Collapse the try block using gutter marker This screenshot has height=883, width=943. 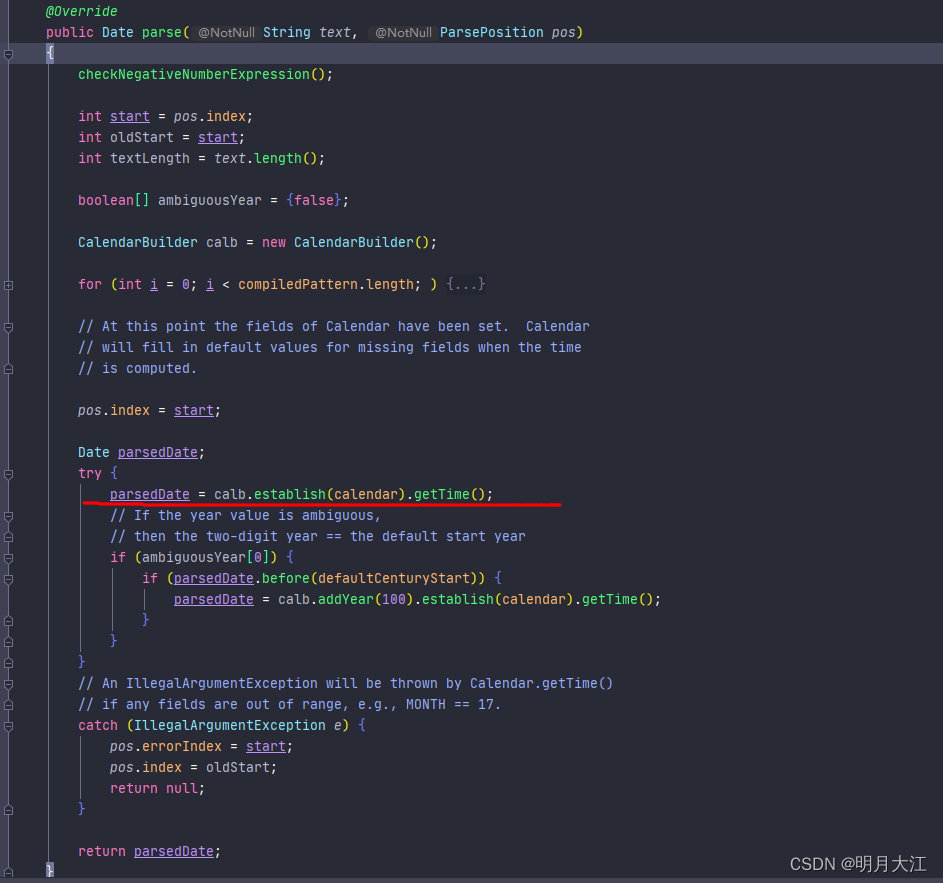pyautogui.click(x=8, y=473)
